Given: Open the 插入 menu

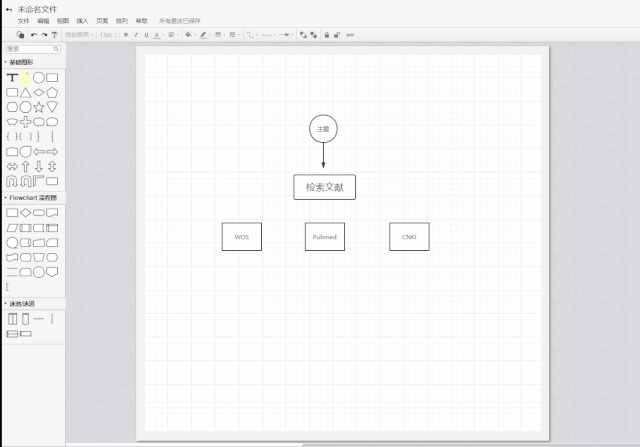Looking at the screenshot, I should pyautogui.click(x=82, y=20).
